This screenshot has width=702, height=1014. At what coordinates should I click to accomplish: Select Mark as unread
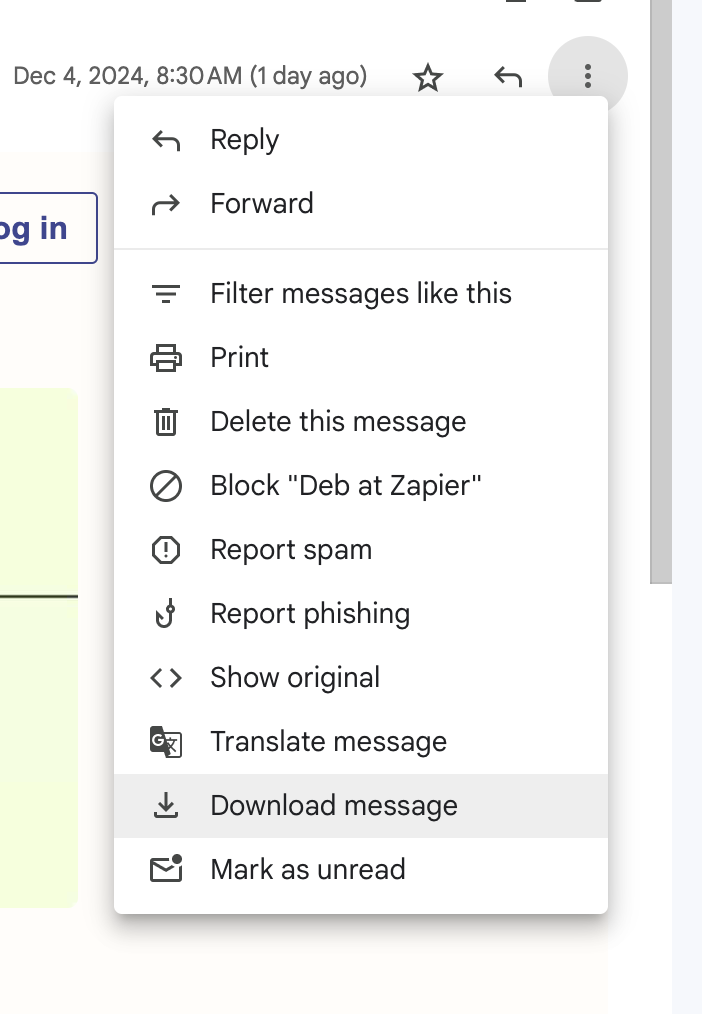(x=361, y=870)
